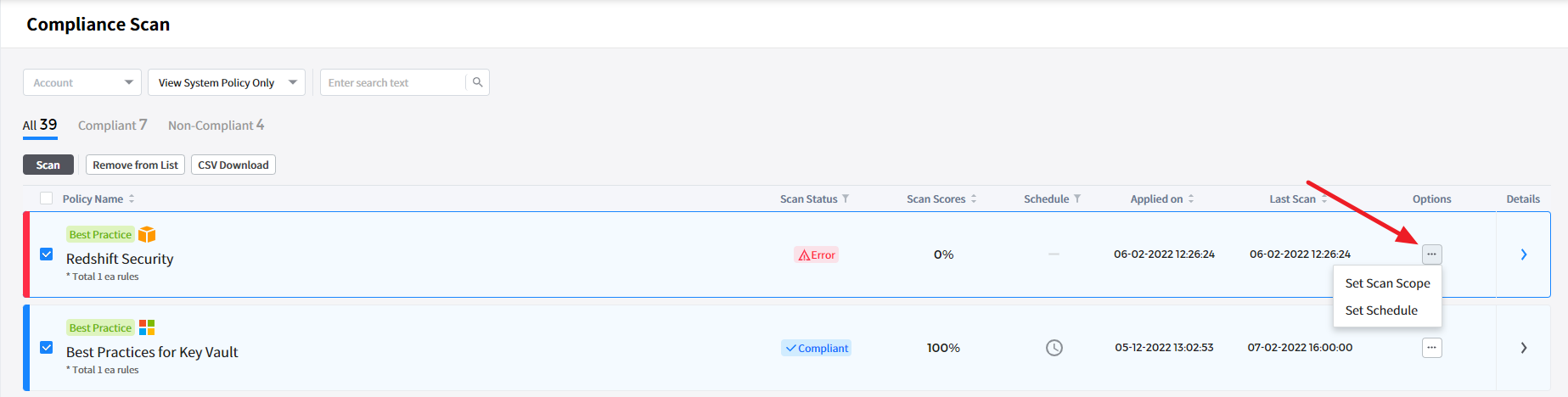Toggle the select-all policies checkbox
Screen dimensions: 1568x397
[47, 198]
